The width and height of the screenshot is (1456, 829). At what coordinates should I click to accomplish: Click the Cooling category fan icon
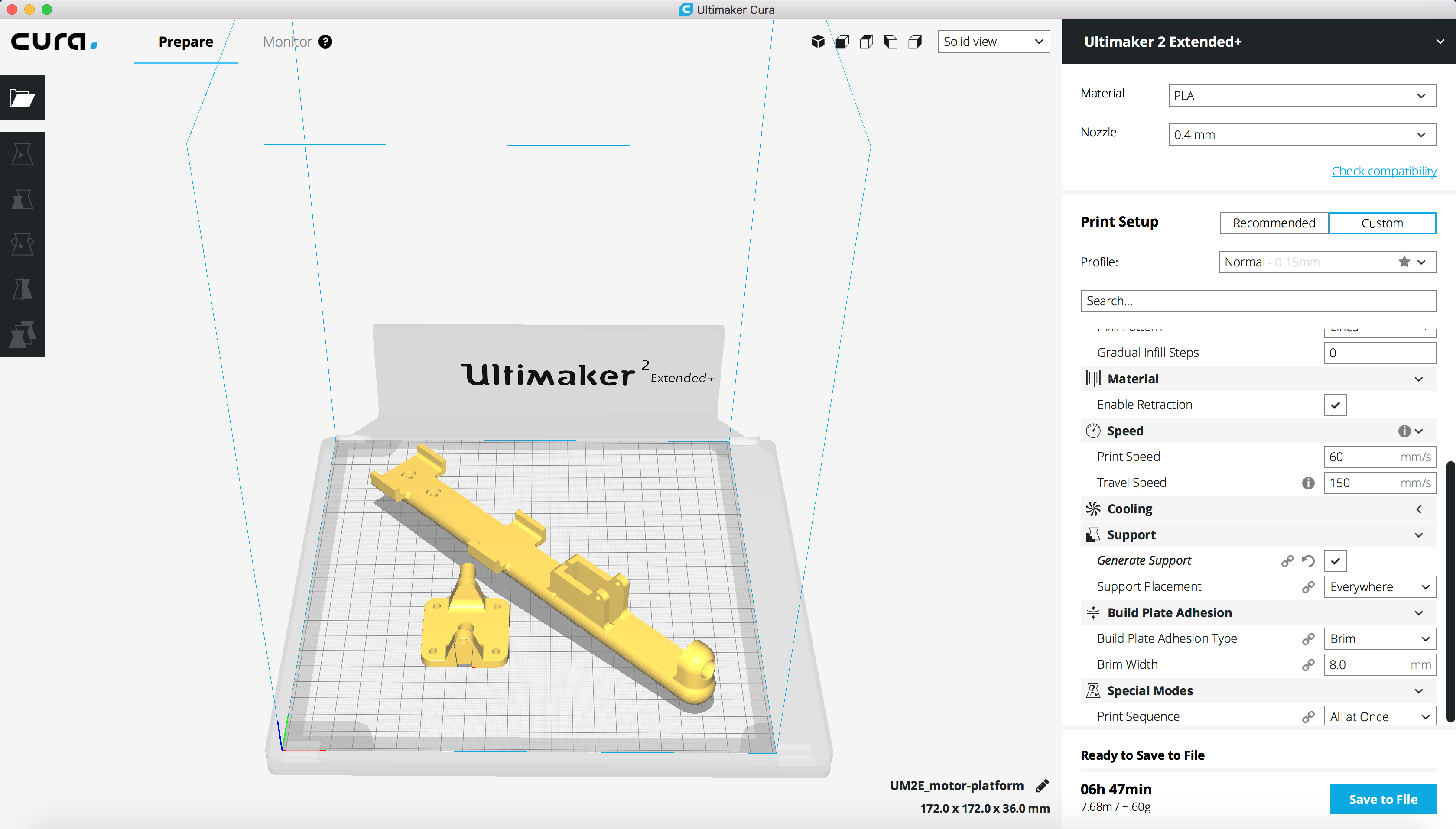click(1092, 508)
